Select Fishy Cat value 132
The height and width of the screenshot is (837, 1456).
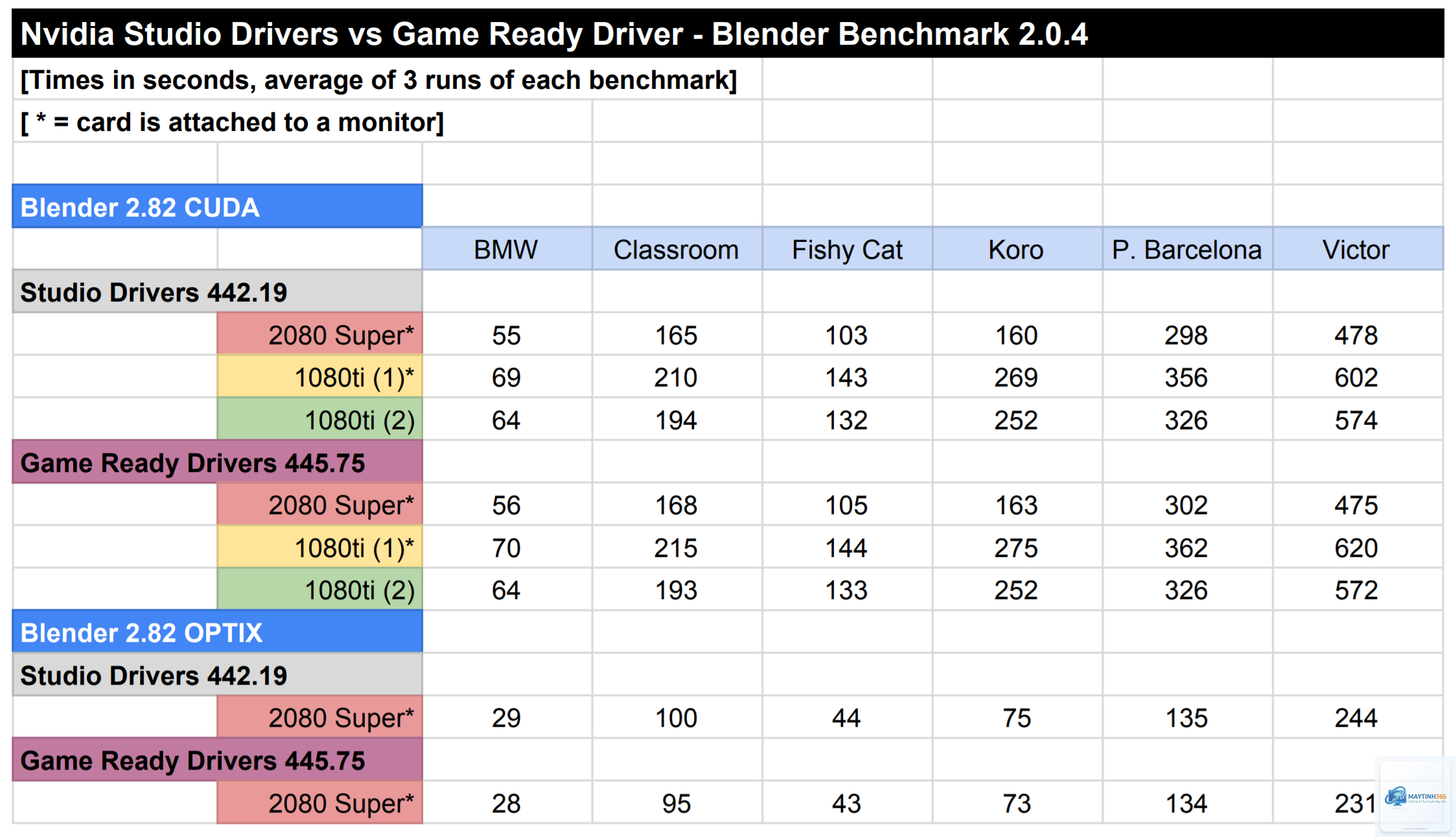click(x=847, y=420)
